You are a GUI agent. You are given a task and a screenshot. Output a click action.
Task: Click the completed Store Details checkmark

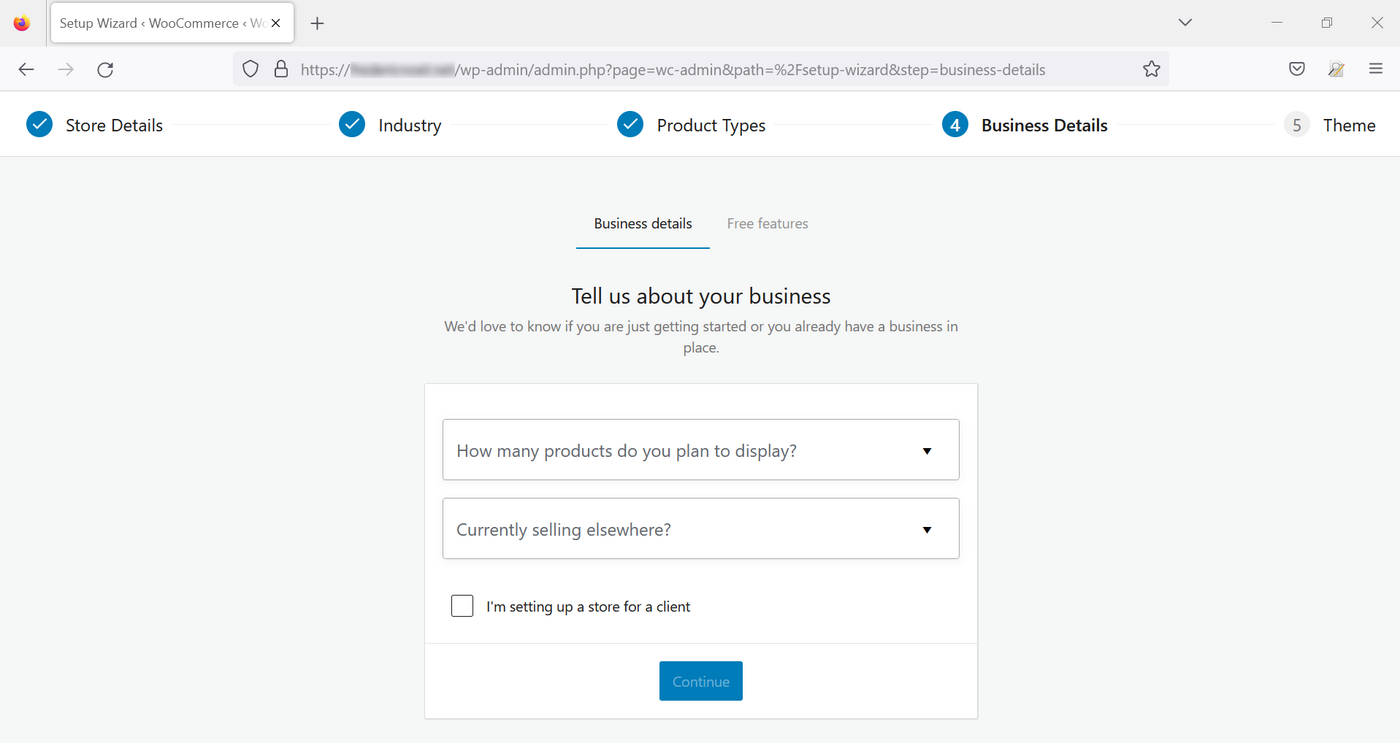tap(39, 124)
